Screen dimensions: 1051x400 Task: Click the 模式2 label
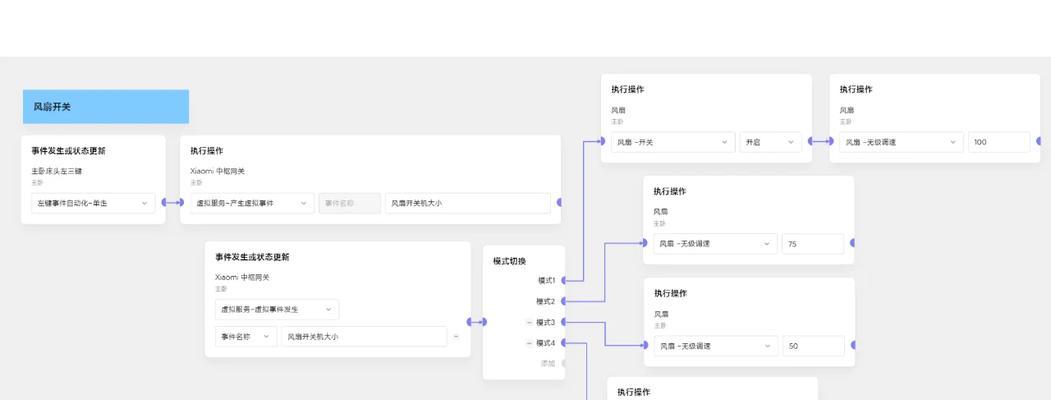coord(546,302)
